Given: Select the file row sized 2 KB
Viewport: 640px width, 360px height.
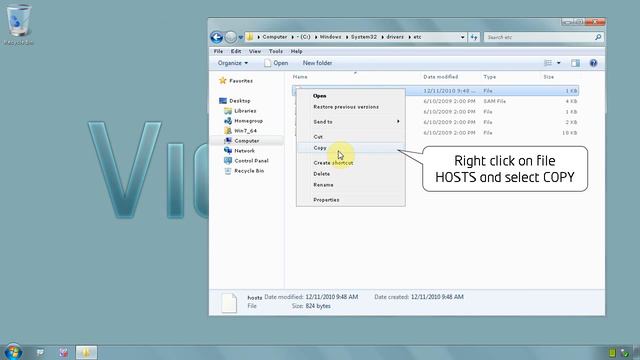Looking at the screenshot, I should click(x=436, y=122).
